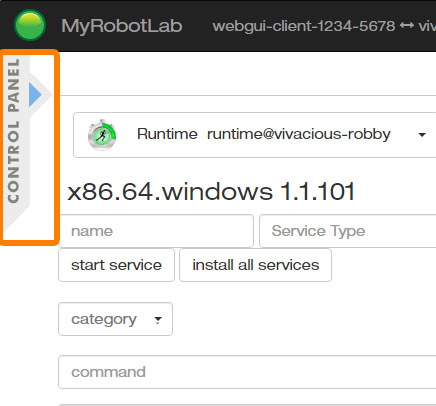This screenshot has height=406, width=436.
Task: Click the Runtime label text
Action: point(167,134)
